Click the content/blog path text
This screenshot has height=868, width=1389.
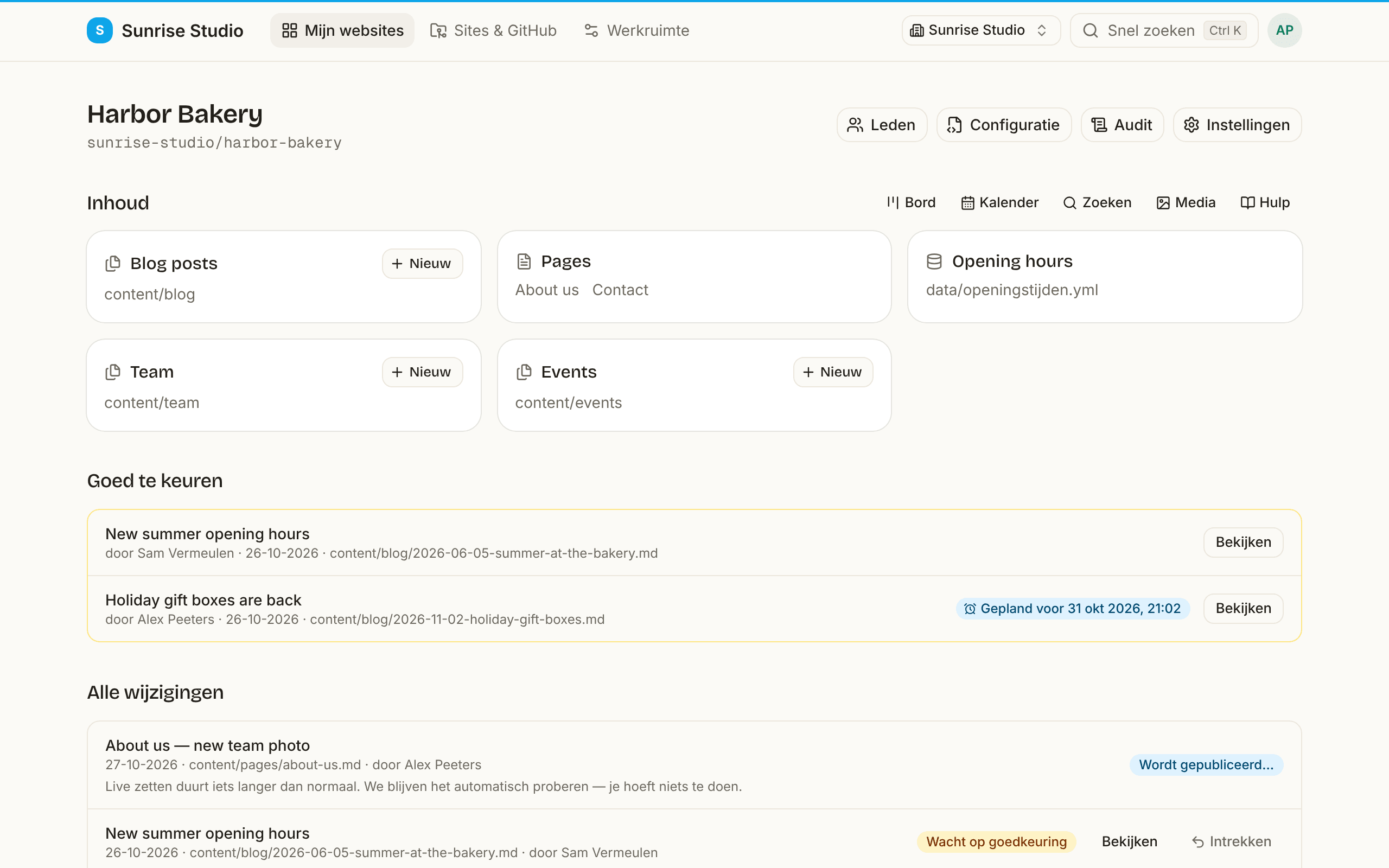[150, 295]
